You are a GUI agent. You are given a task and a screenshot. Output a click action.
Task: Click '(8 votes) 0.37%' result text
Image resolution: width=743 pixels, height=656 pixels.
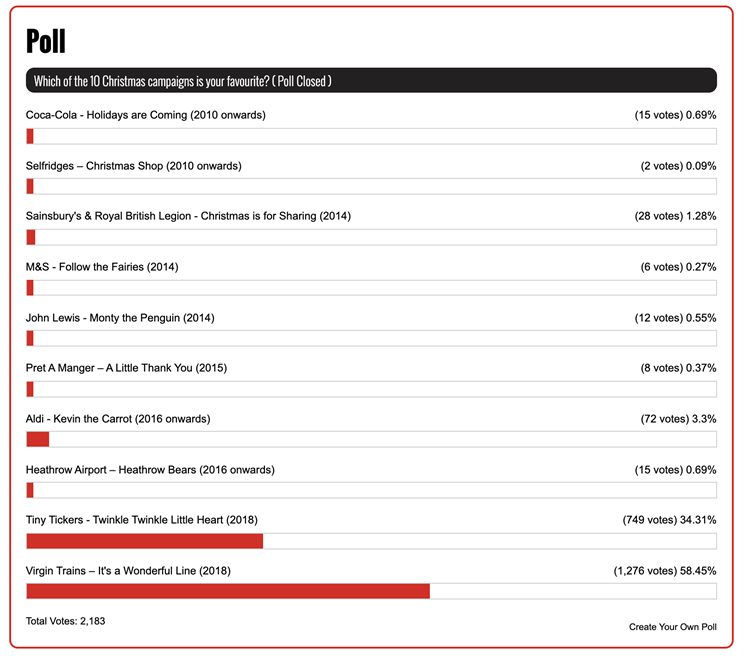pos(678,368)
